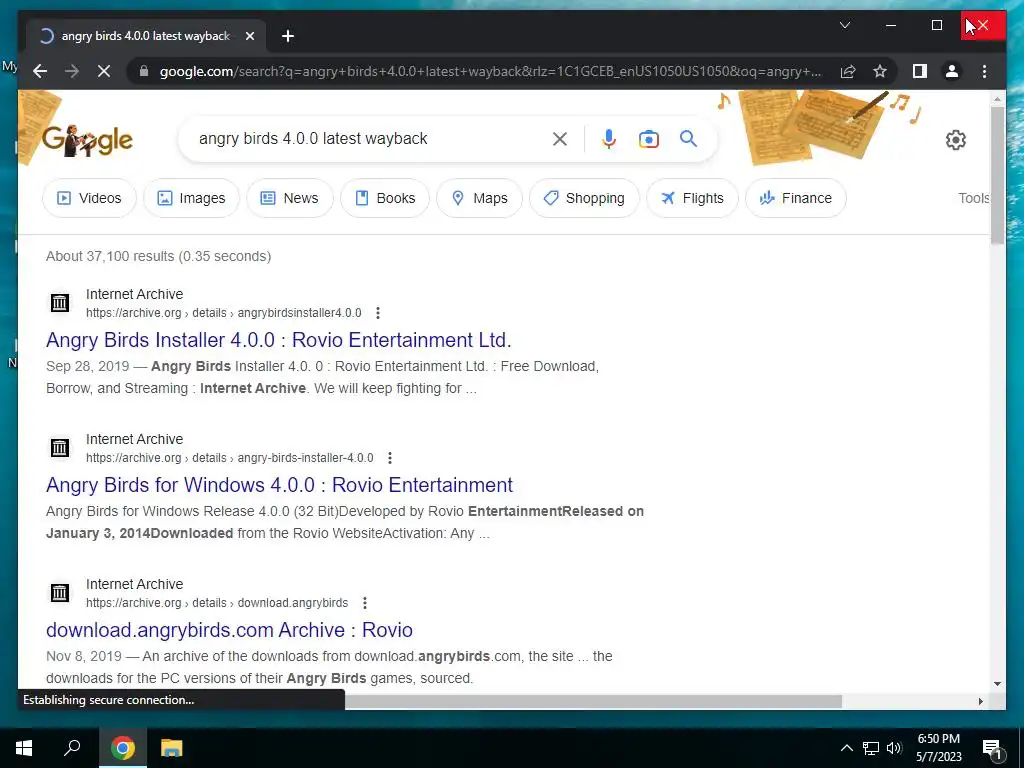Click the magnifier search button
Screen dimensions: 1024x768
pyautogui.click(x=688, y=138)
